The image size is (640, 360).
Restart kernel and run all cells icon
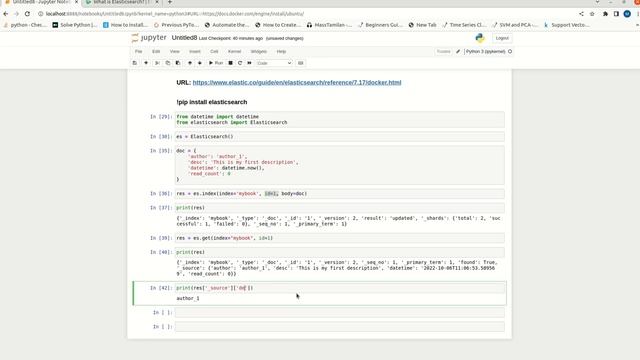(249, 63)
